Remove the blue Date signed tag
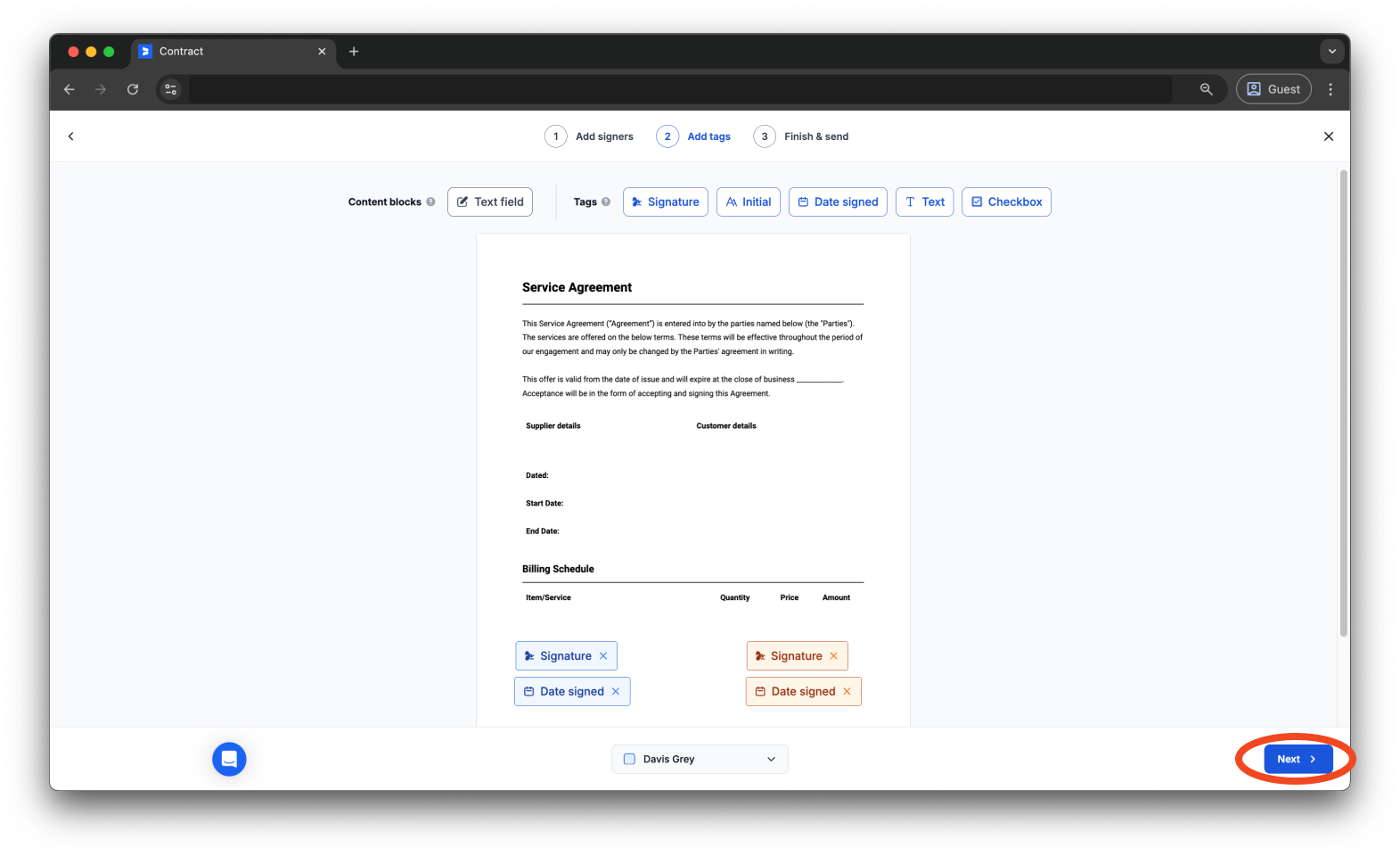 616,692
